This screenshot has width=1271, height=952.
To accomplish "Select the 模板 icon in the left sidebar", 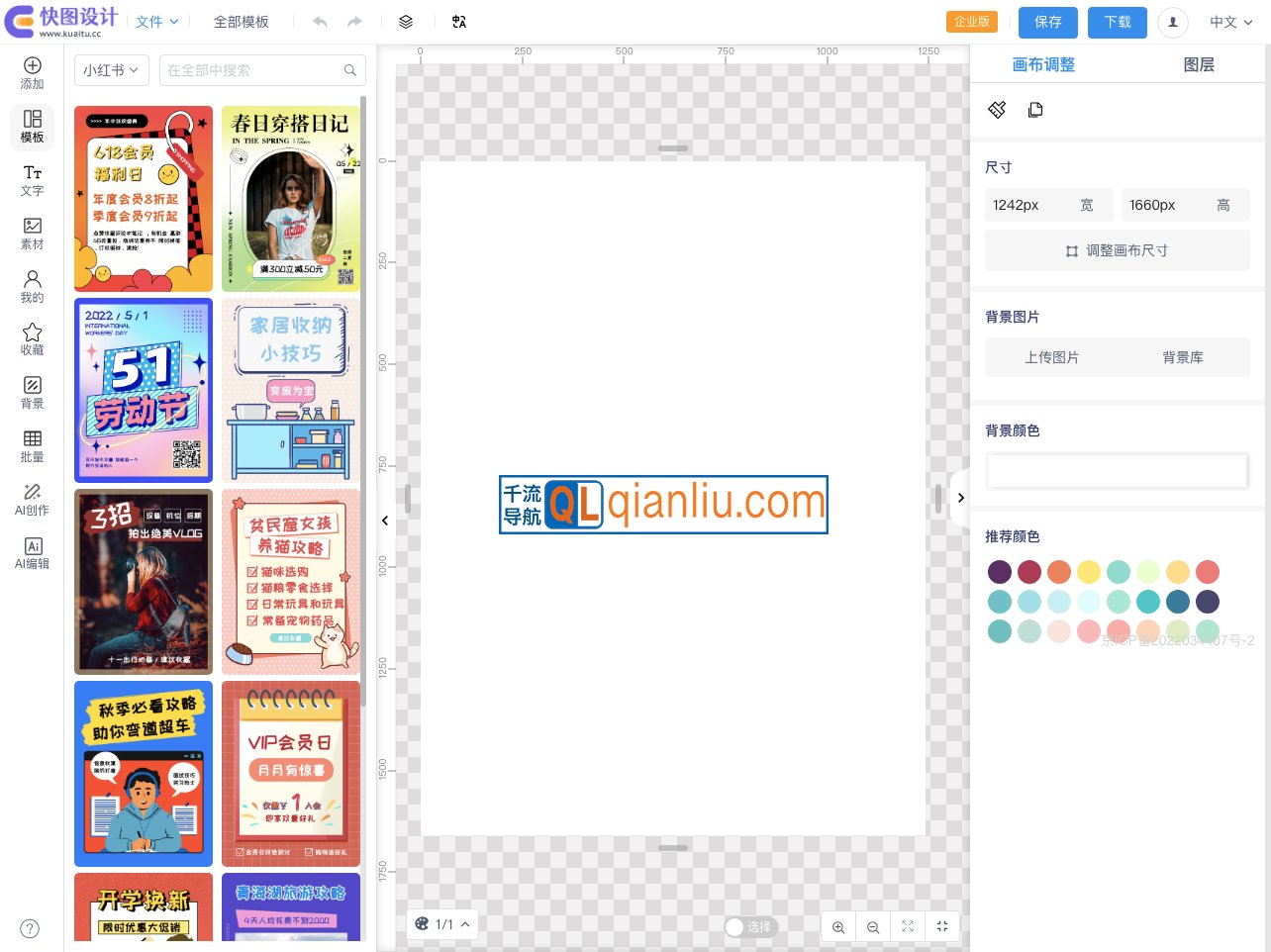I will pos(32,126).
